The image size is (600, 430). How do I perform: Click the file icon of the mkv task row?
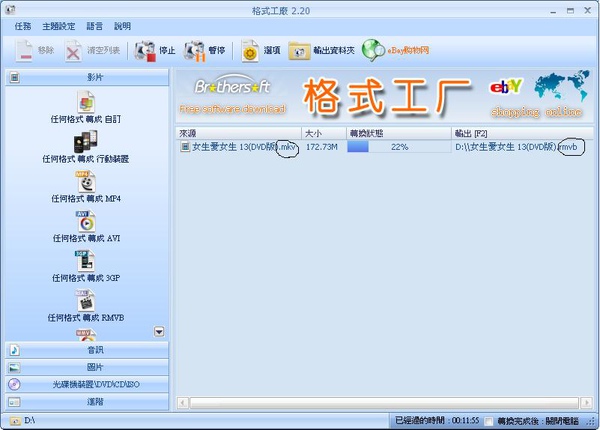tap(185, 147)
